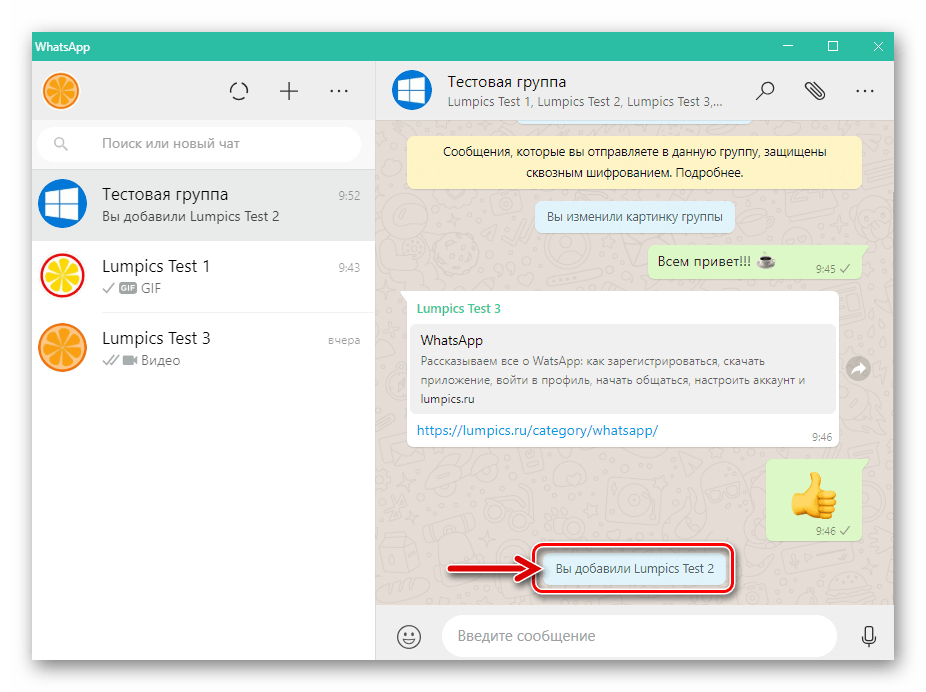The image size is (926, 692).
Task: Forward the Lumpics Test 3 link message
Action: tap(857, 369)
